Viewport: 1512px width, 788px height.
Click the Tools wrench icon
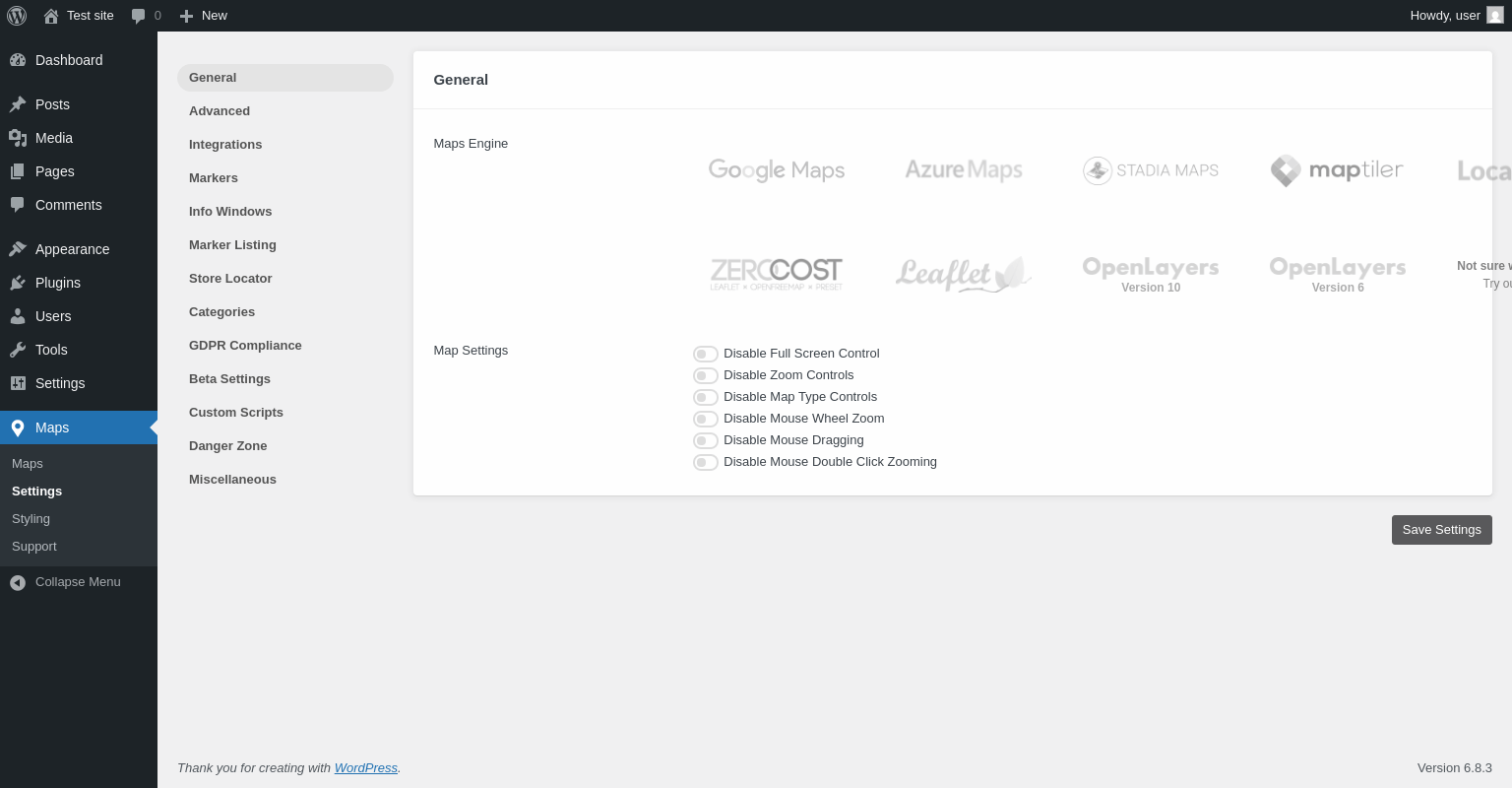point(18,350)
